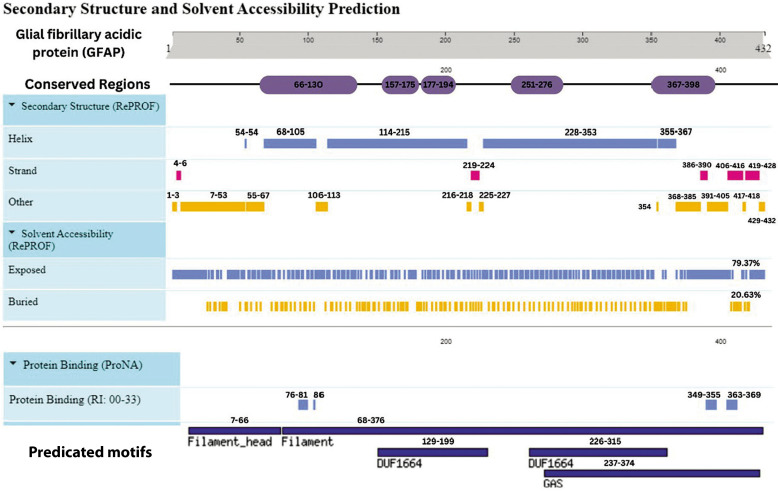Collapse the Secondary Structure (RePROF) section triangle
778x492 pixels.
12,105
